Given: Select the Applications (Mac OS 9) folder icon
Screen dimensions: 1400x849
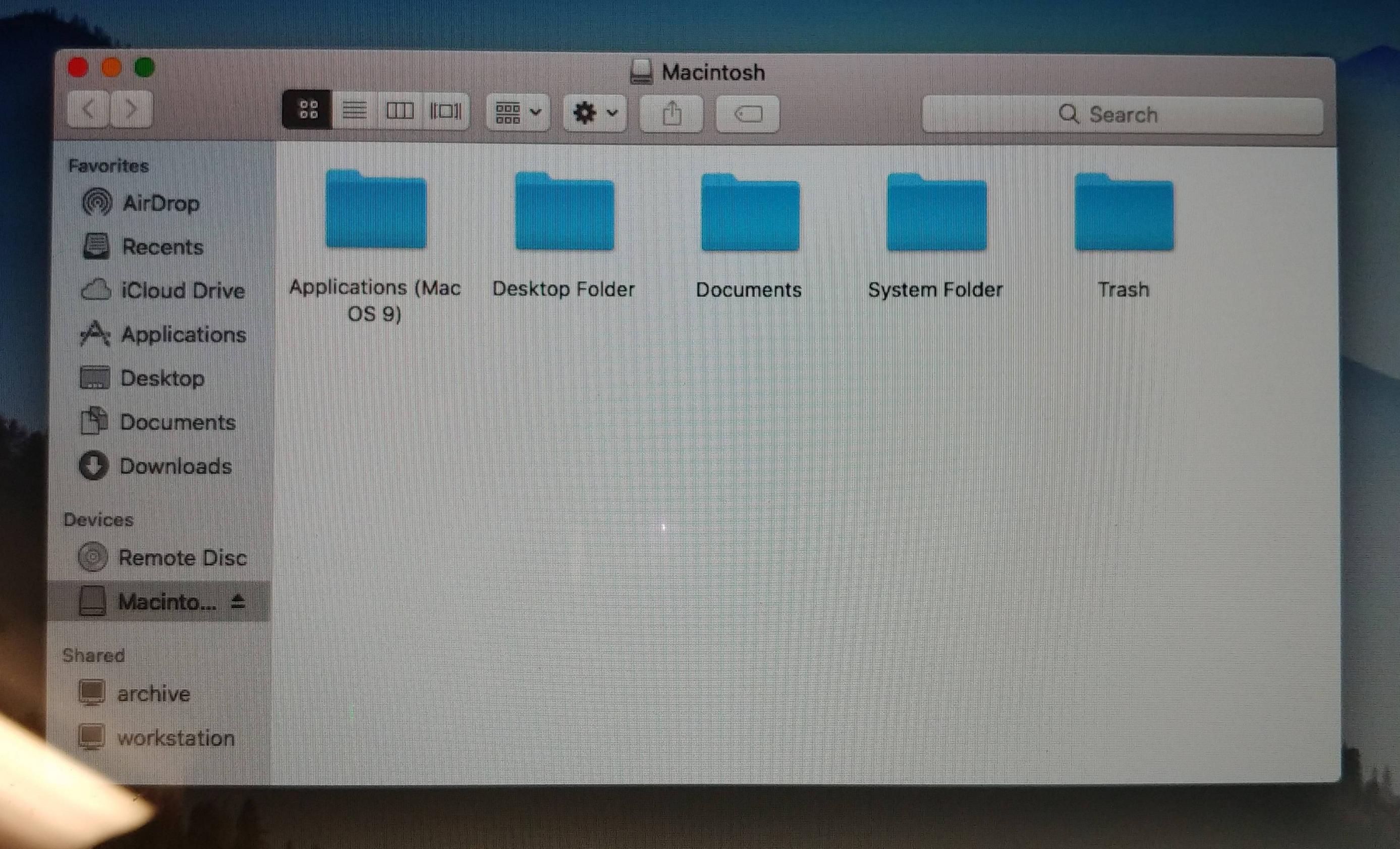Looking at the screenshot, I should click(x=375, y=209).
